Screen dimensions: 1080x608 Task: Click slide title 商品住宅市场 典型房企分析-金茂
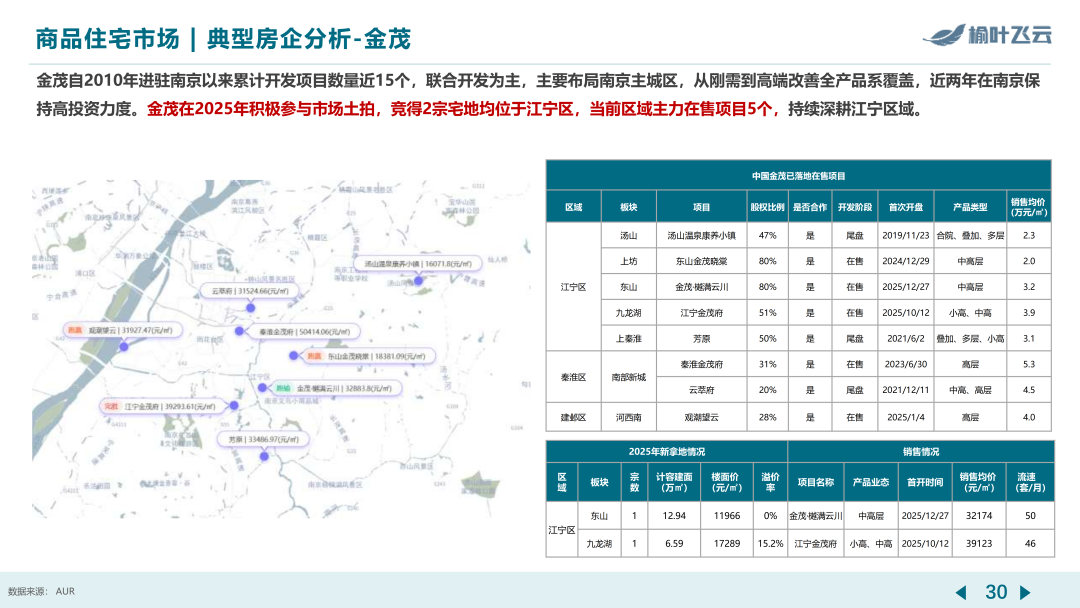tap(223, 39)
